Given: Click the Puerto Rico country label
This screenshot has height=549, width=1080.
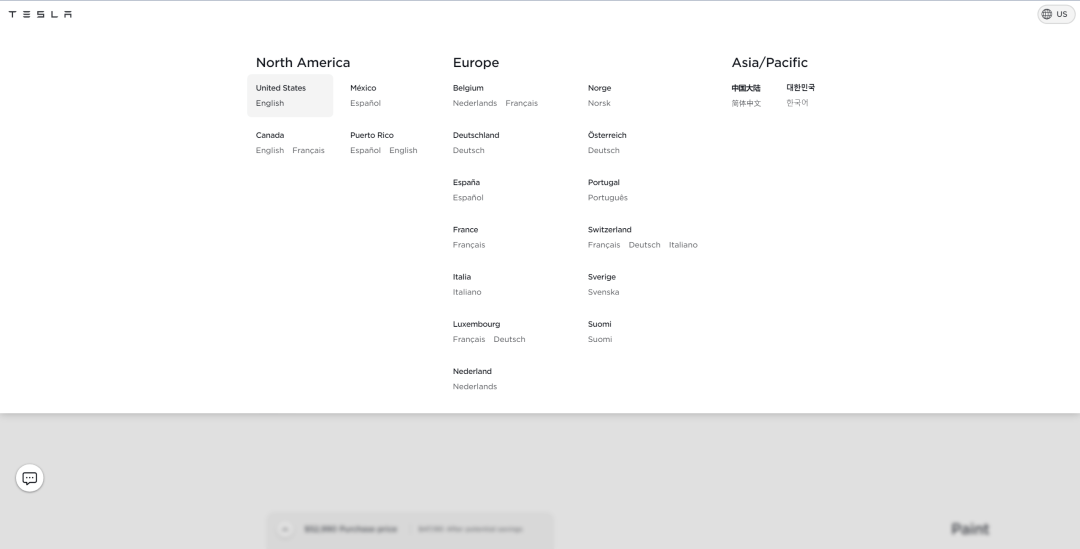Looking at the screenshot, I should [x=371, y=135].
